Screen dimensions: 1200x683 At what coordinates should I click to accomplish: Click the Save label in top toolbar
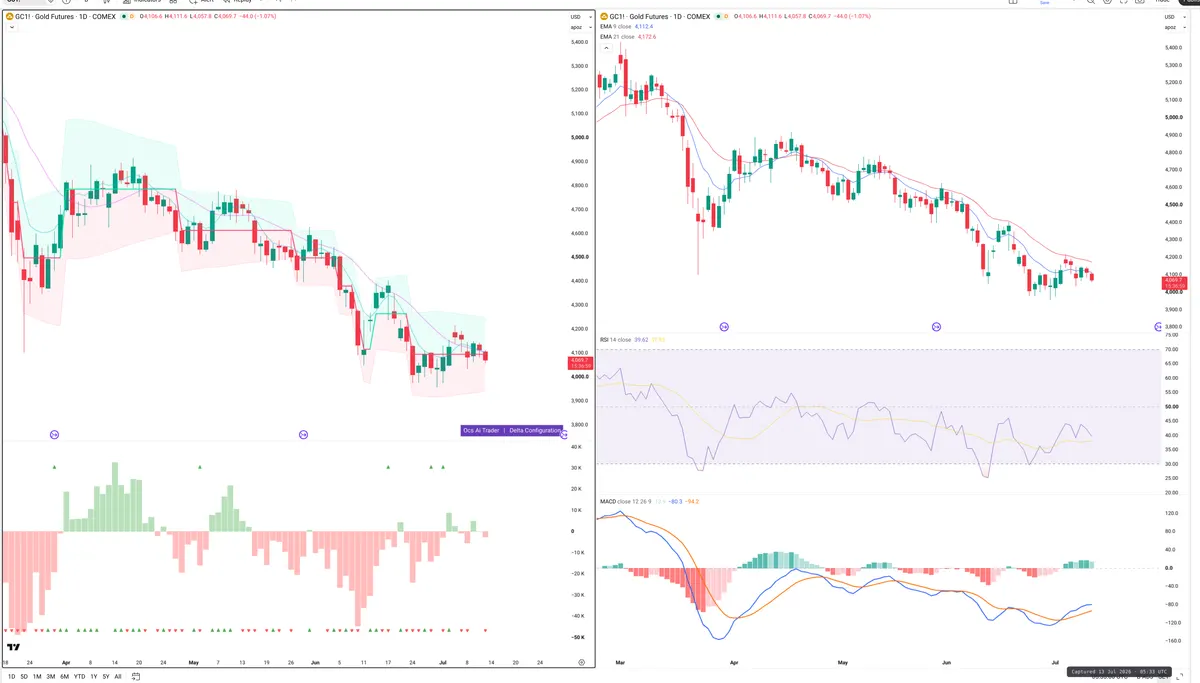click(x=1044, y=3)
